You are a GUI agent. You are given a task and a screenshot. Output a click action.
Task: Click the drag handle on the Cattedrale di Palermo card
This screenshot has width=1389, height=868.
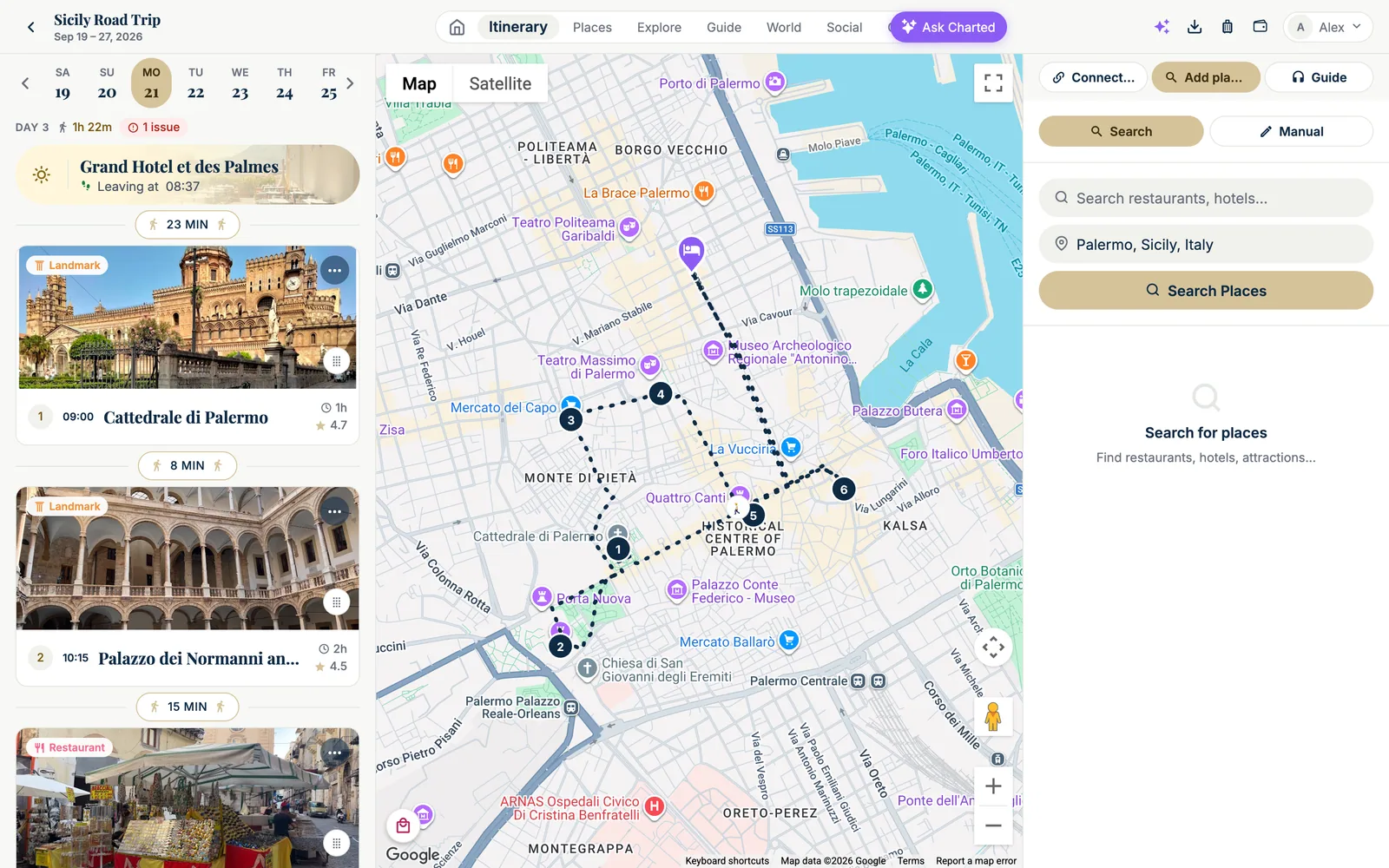pyautogui.click(x=336, y=361)
